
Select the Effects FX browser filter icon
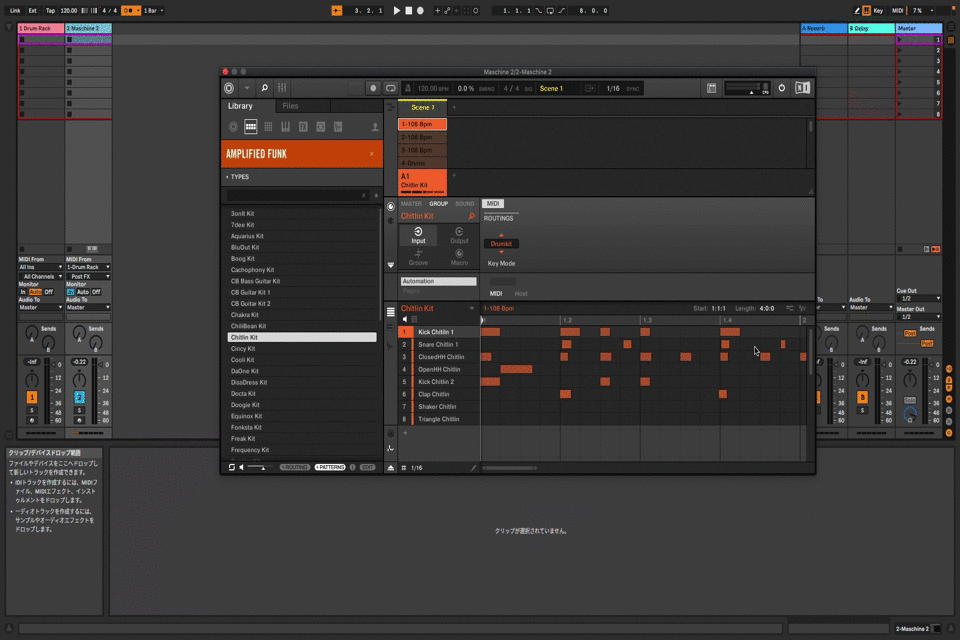click(x=303, y=127)
